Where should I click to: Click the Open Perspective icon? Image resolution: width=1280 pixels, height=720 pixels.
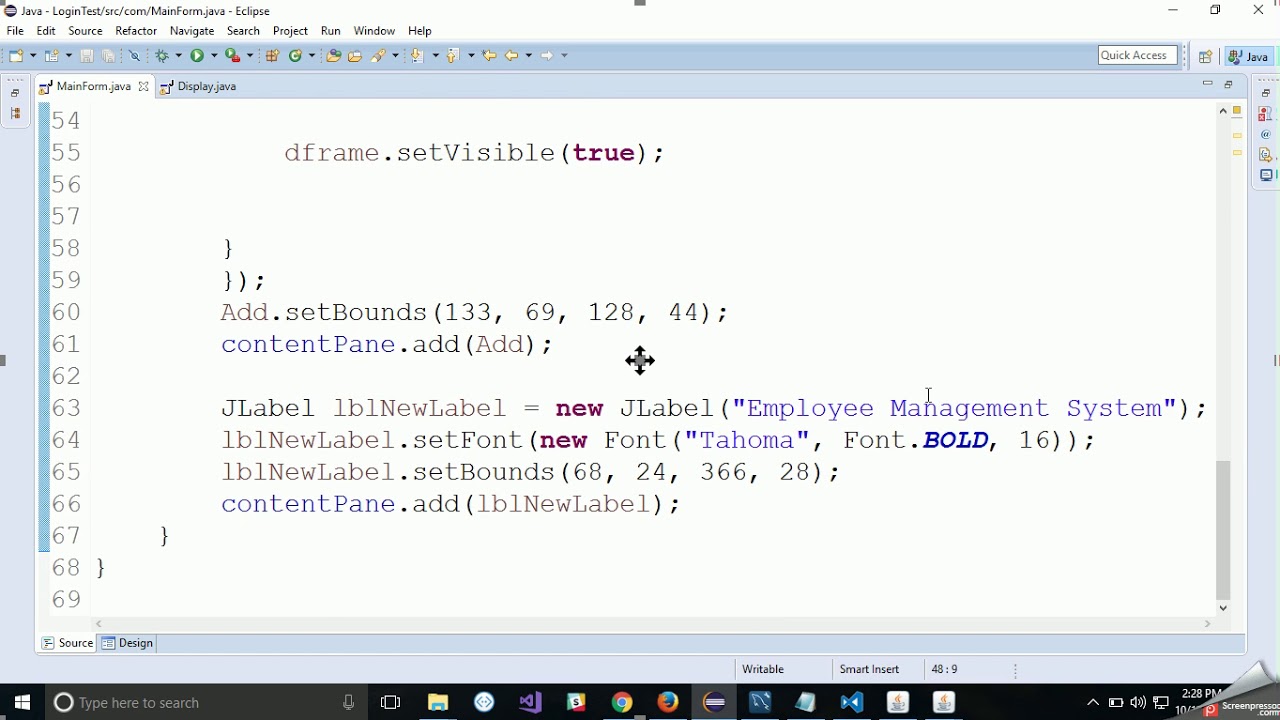click(x=1205, y=56)
